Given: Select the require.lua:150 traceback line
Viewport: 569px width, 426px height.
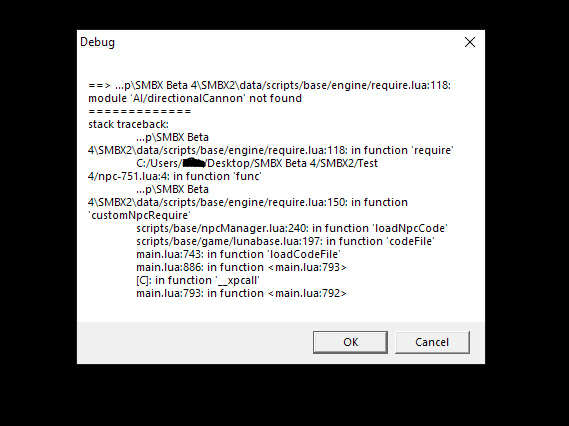Looking at the screenshot, I should tap(248, 202).
